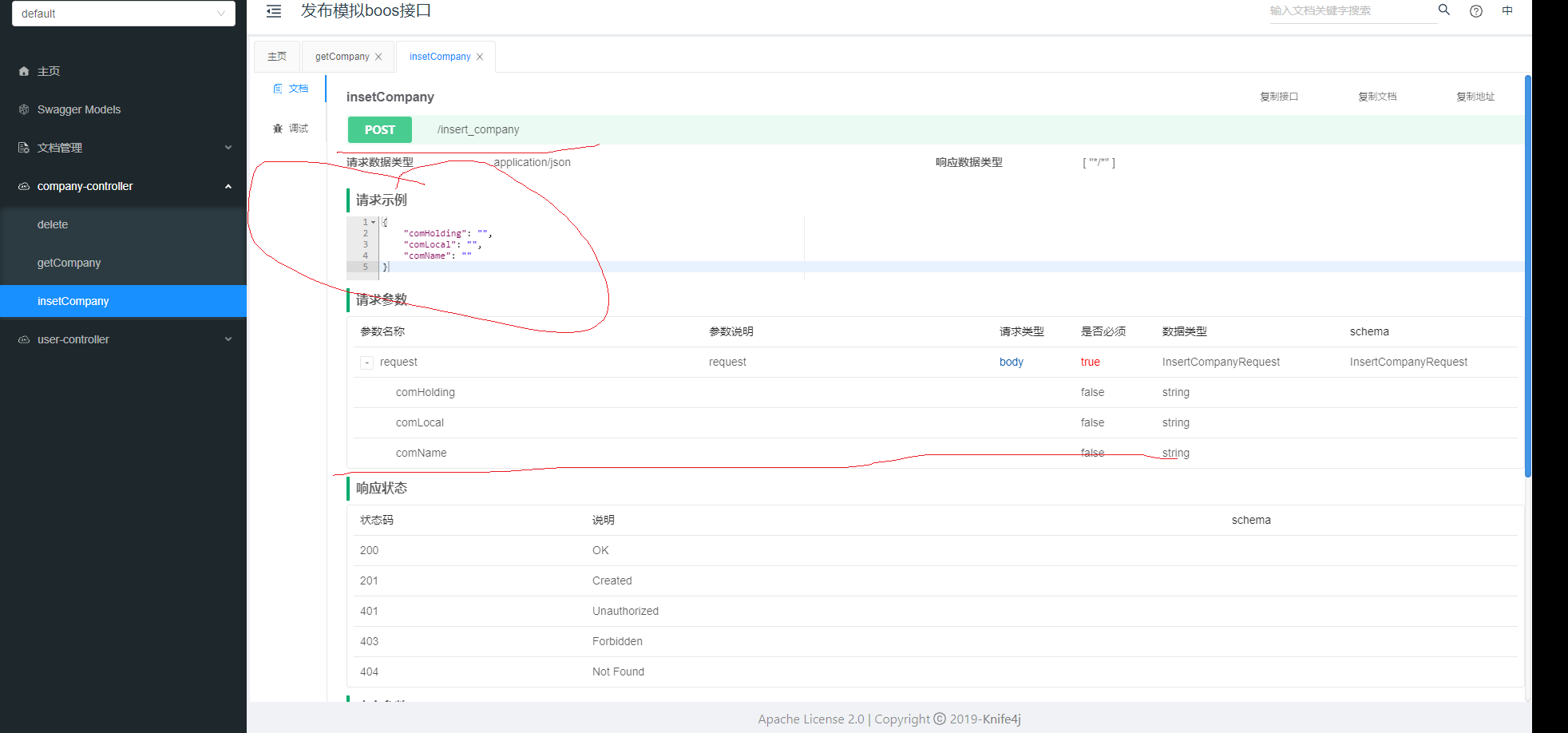This screenshot has height=733, width=1568.
Task: Toggle the sidebar collapse menu icon
Action: tap(274, 11)
